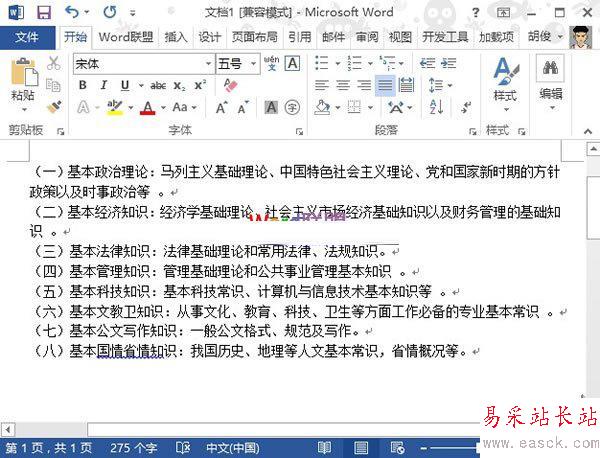The image size is (600, 458).
Task: Switch to Read Mode view in status bar
Action: coord(324,447)
